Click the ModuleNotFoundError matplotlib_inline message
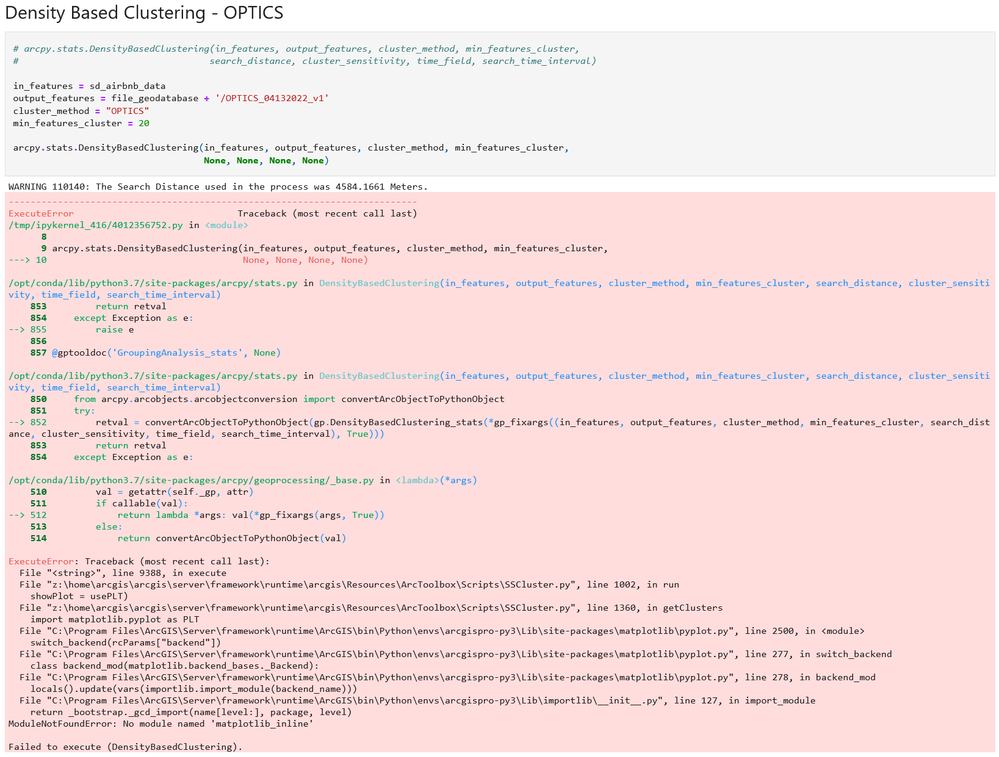The image size is (999, 757). [x=160, y=723]
